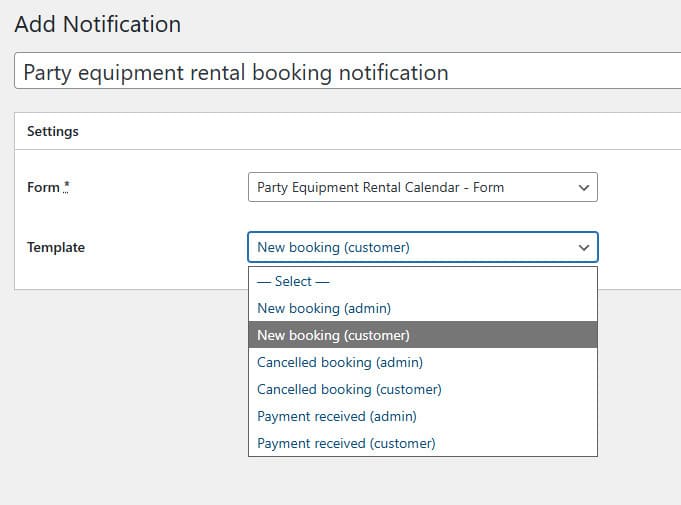
Task: Click the 'Form' field label
Action: click(x=43, y=187)
